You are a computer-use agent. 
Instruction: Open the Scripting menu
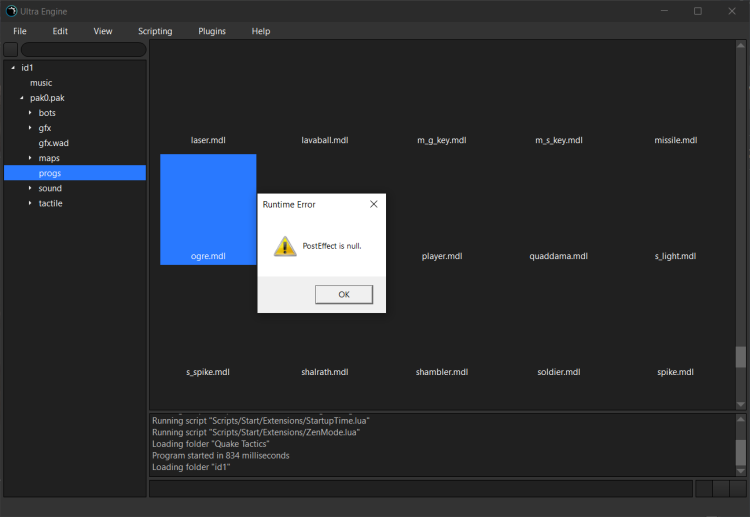[155, 31]
